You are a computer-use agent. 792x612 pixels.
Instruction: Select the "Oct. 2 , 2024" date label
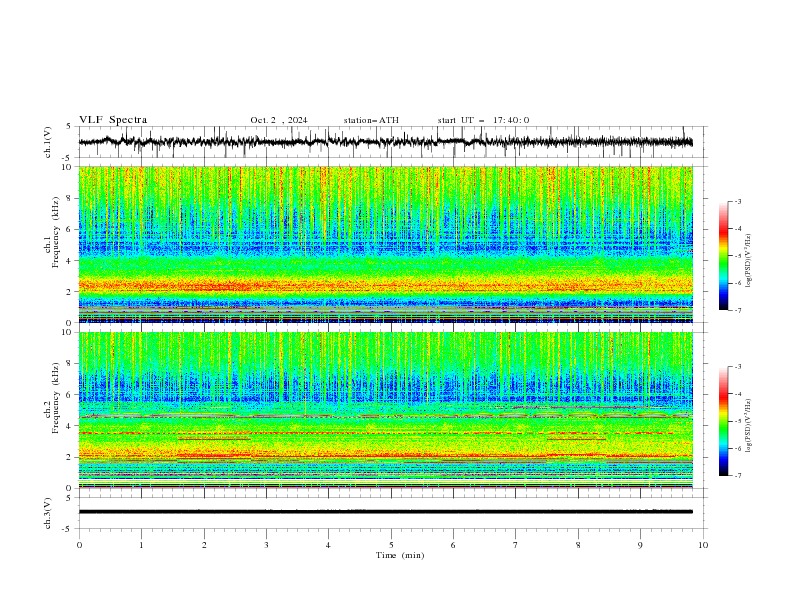click(279, 120)
